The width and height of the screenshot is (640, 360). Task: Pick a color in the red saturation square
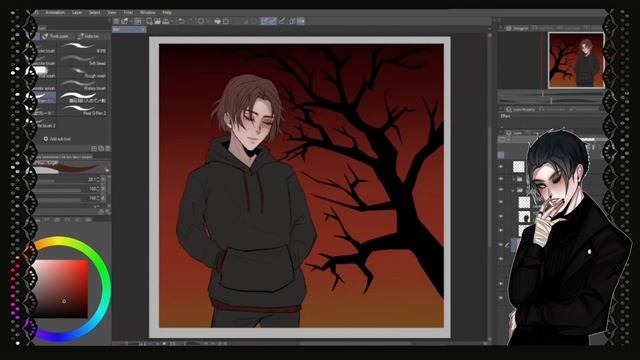(x=60, y=289)
